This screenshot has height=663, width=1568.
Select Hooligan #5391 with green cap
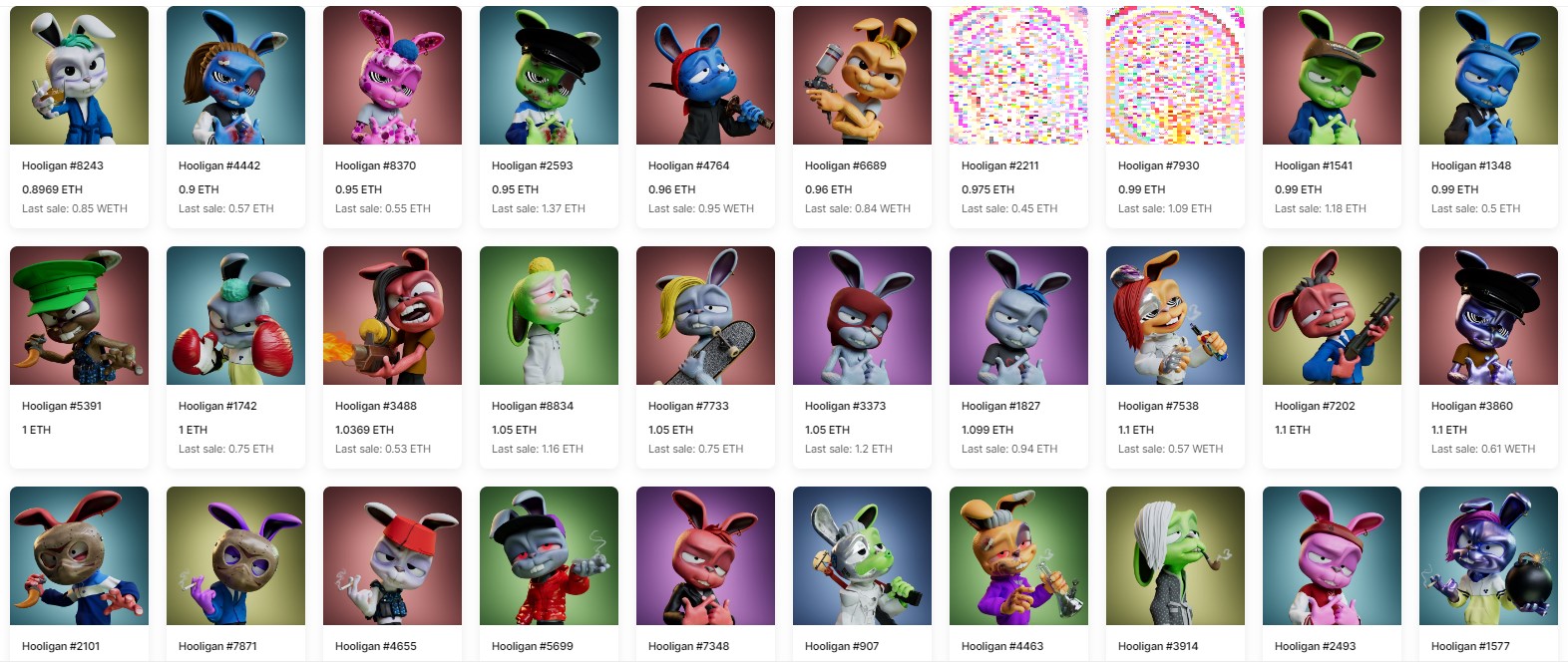click(79, 316)
